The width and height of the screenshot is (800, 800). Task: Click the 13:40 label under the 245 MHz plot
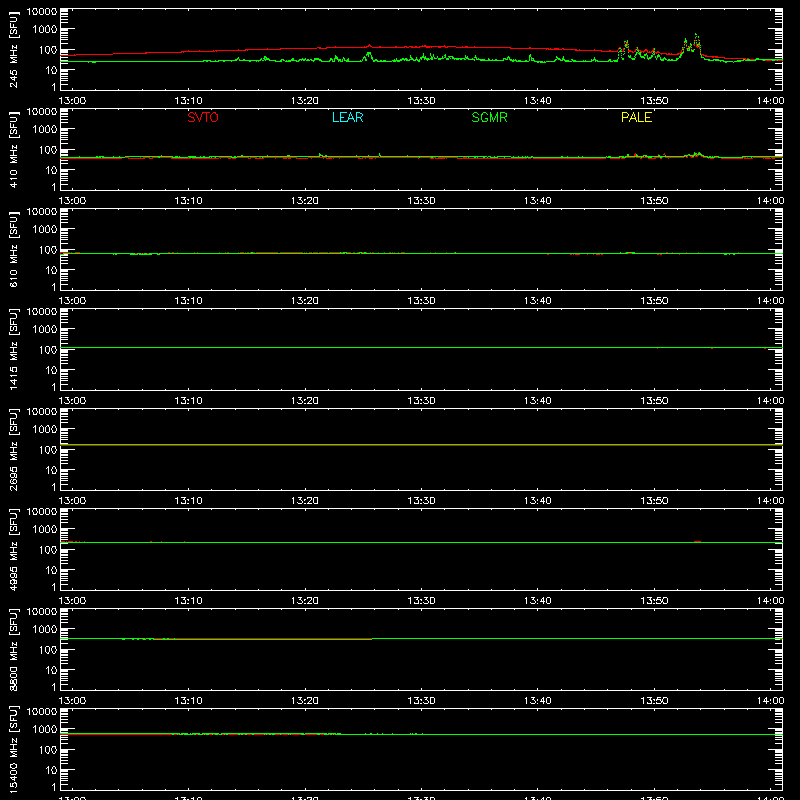click(538, 101)
